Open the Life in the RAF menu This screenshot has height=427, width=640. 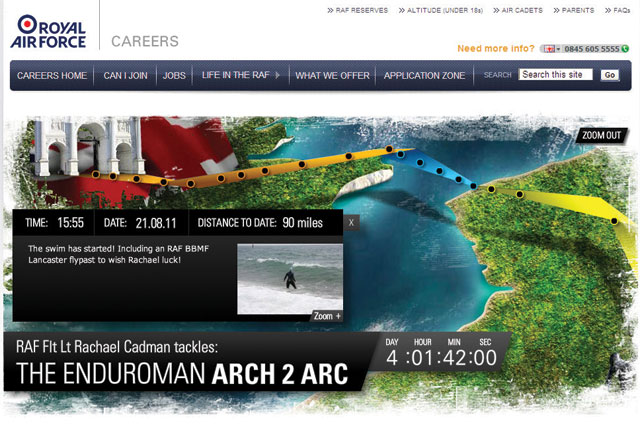(x=236, y=75)
